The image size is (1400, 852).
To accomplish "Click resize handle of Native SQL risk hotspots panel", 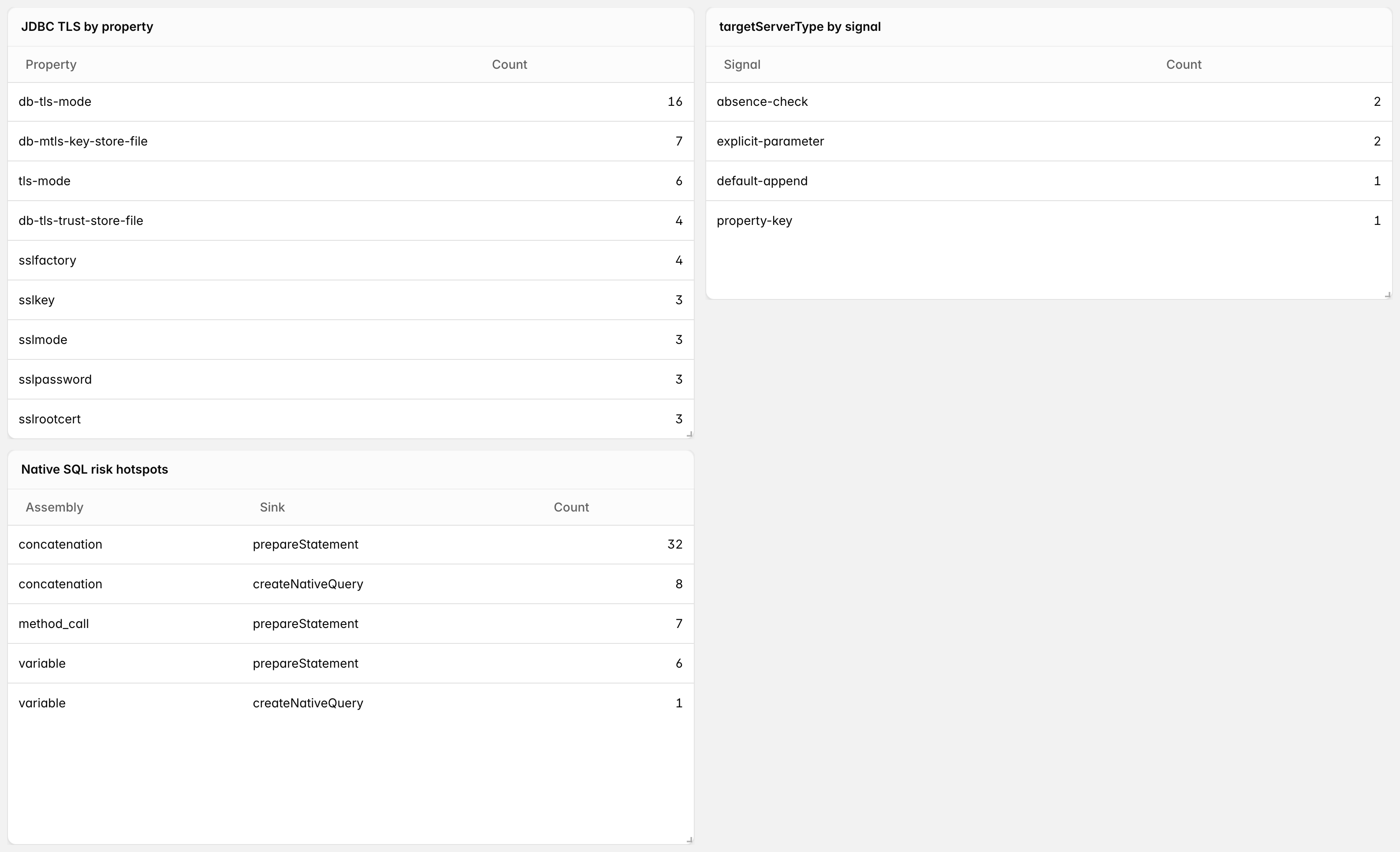I will click(689, 840).
